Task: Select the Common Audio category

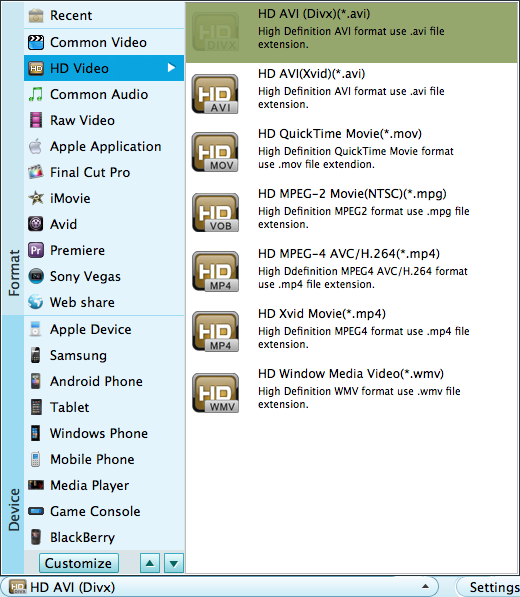Action: [x=104, y=94]
